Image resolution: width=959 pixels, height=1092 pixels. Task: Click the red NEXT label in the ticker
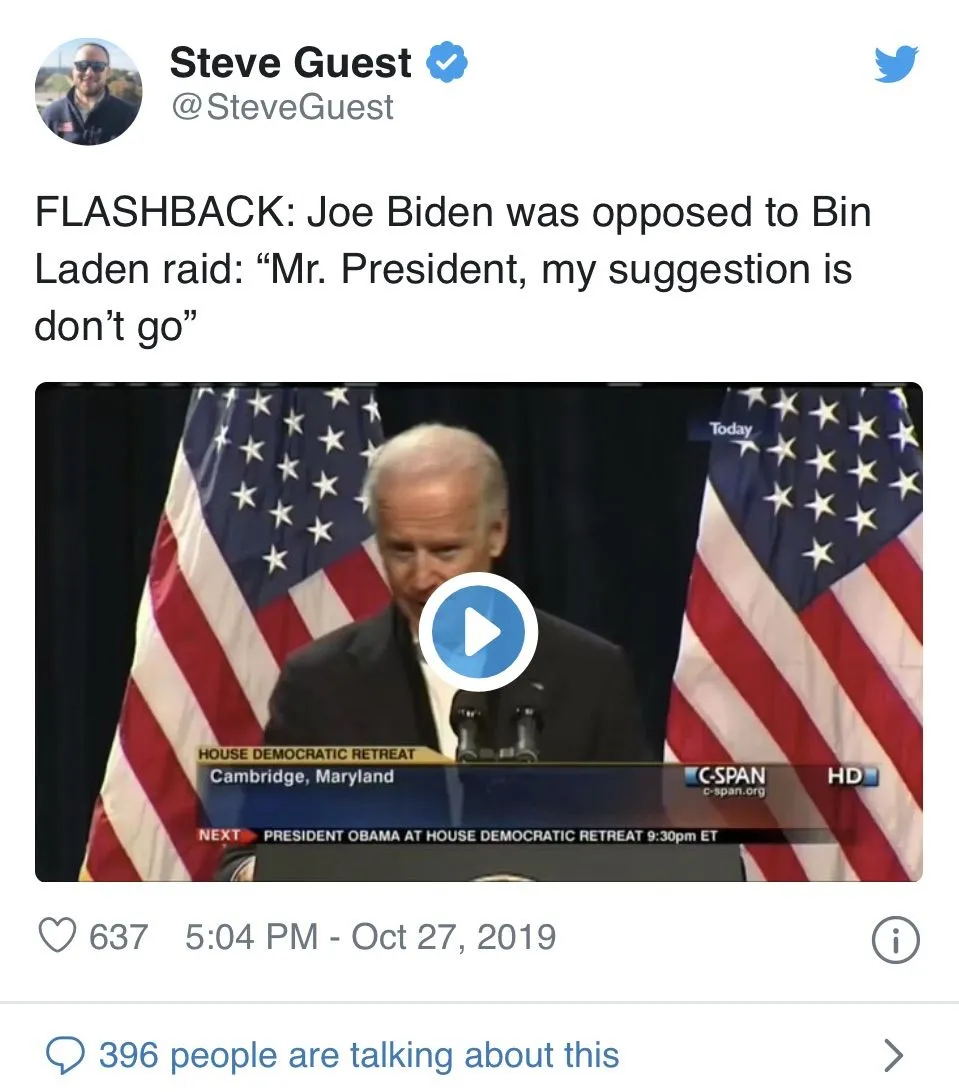[x=221, y=835]
